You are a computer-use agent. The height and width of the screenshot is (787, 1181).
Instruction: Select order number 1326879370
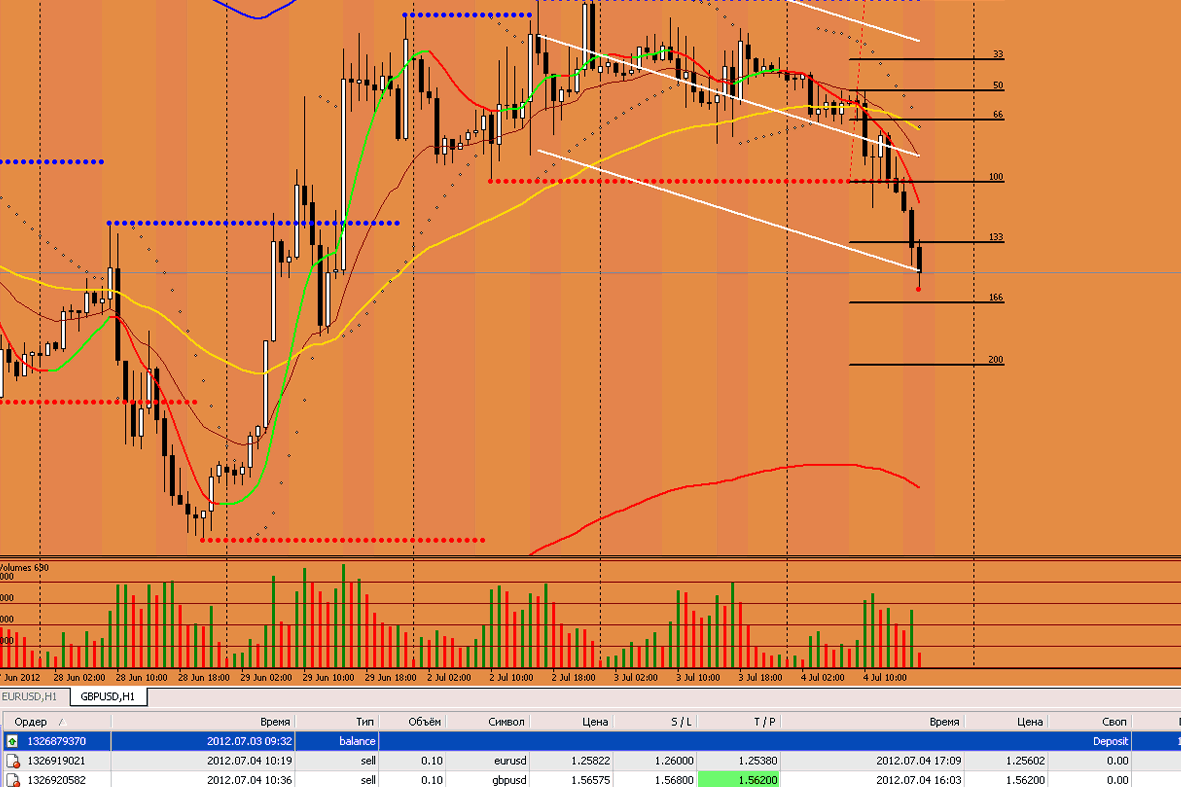point(56,741)
